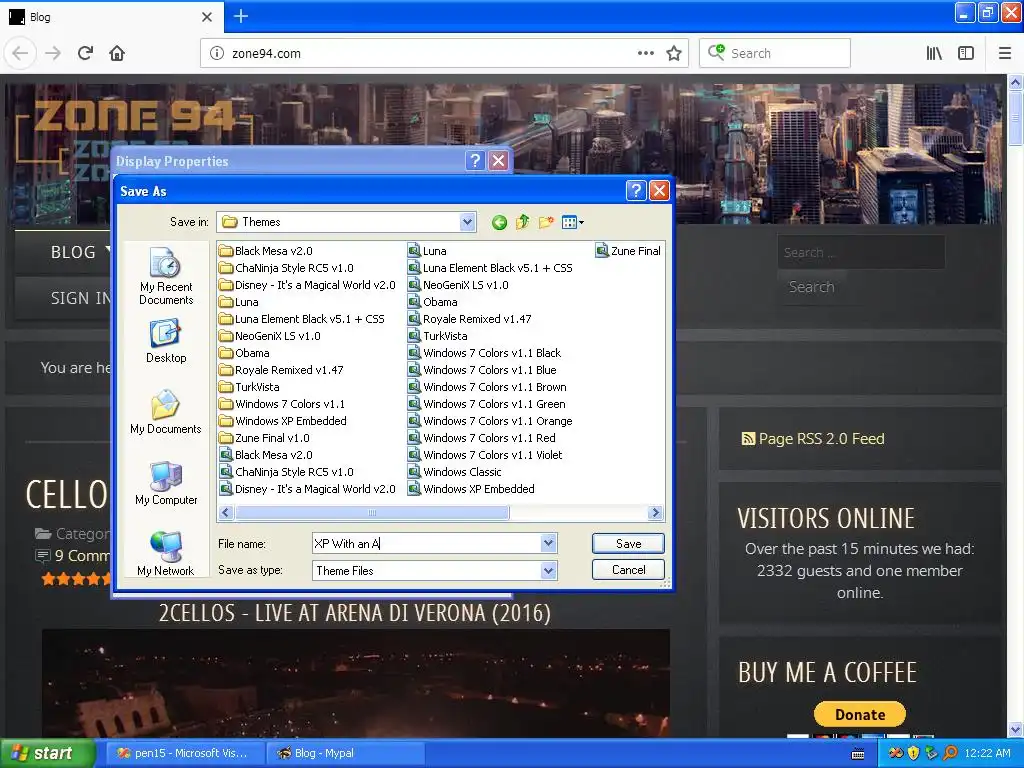Open Page RSS 2.0 Feed link
The height and width of the screenshot is (768, 1024).
[813, 439]
